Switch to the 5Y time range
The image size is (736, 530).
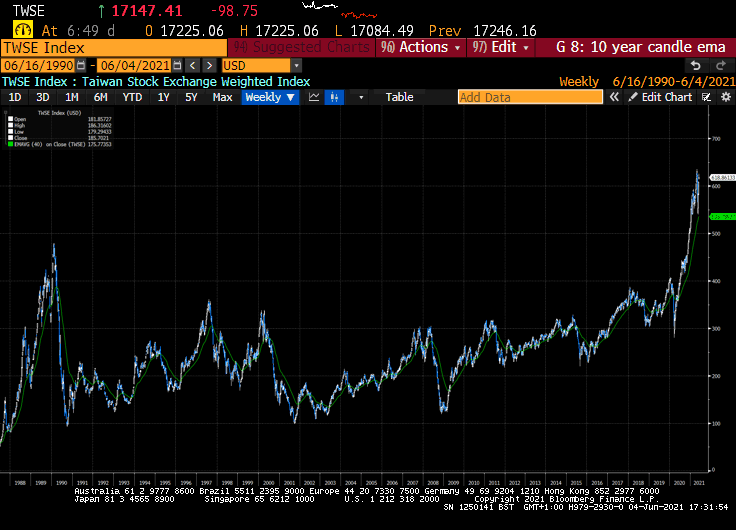[191, 97]
